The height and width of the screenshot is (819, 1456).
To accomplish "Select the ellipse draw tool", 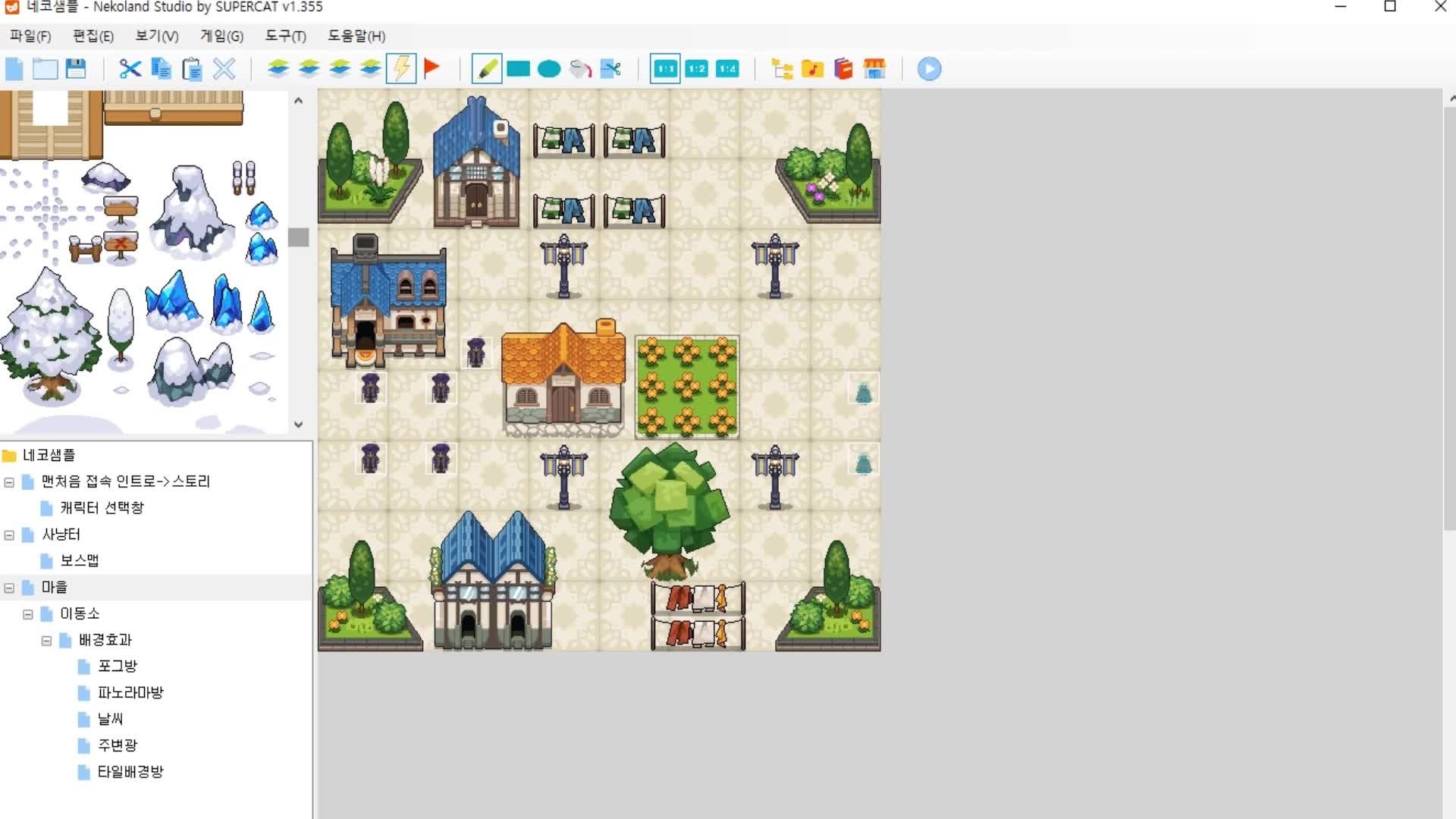I will (548, 69).
